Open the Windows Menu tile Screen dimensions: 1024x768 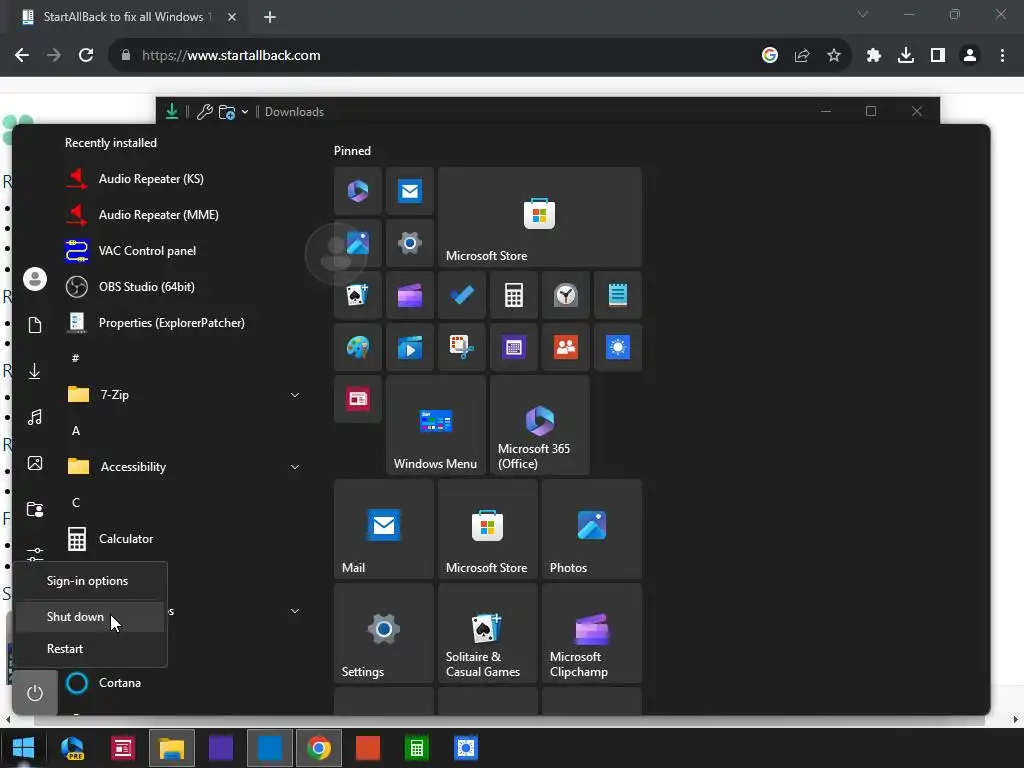coord(436,425)
